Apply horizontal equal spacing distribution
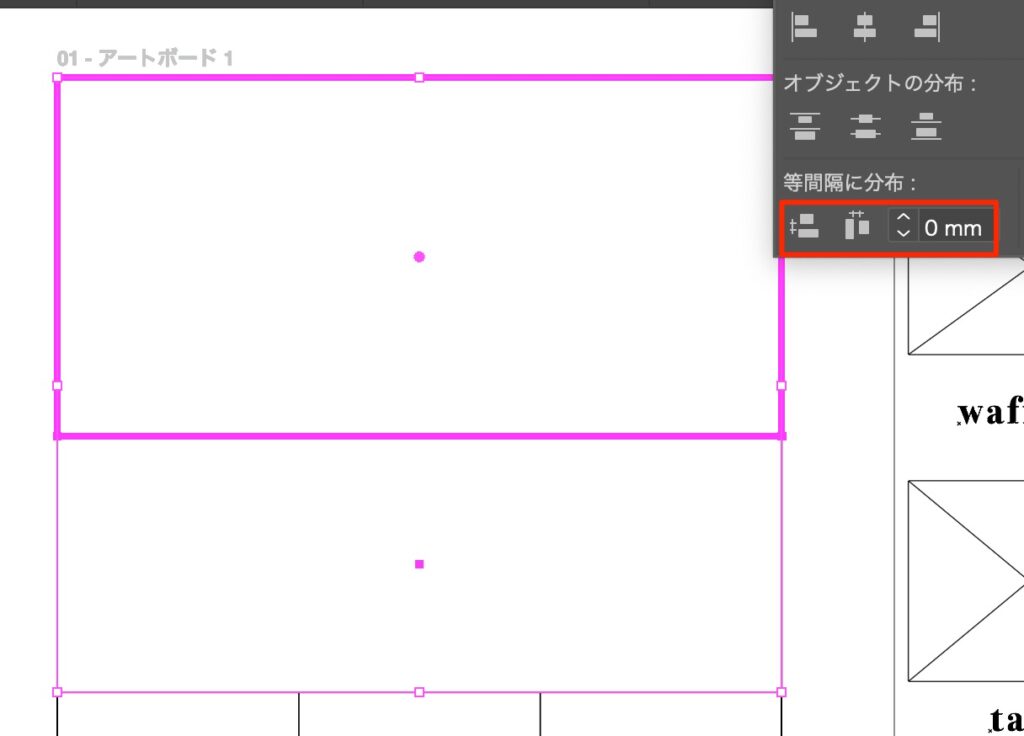Image resolution: width=1024 pixels, height=736 pixels. coord(857,227)
